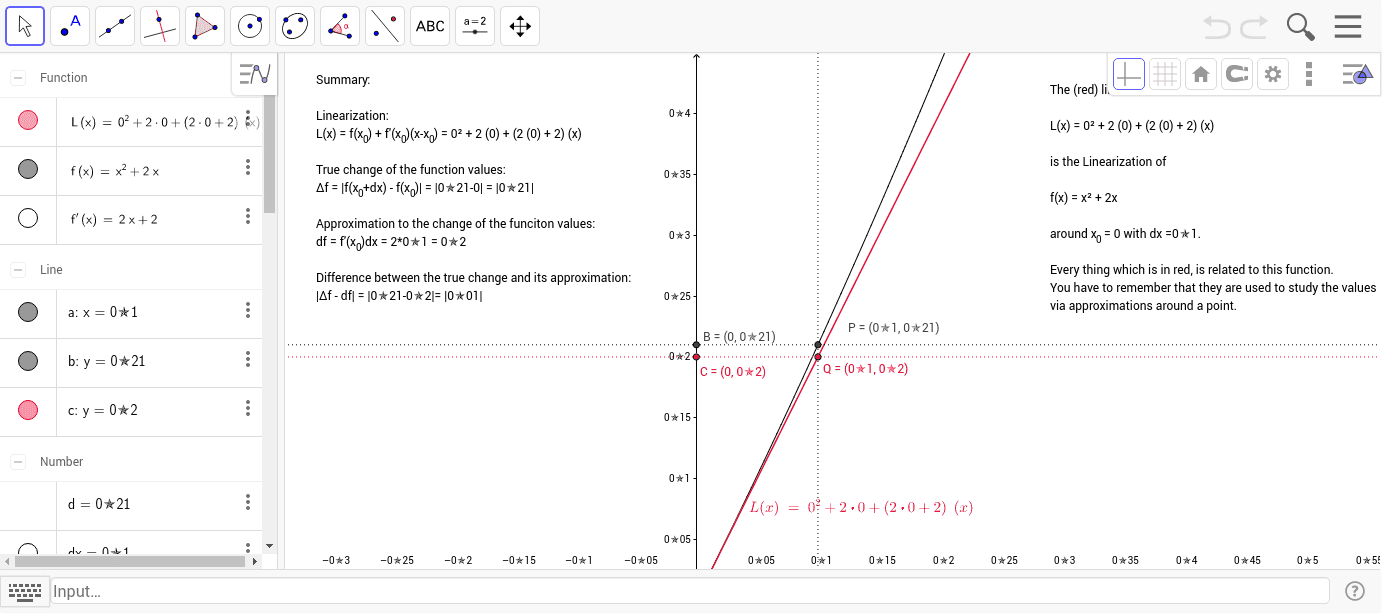Click the algebra panel scroll down arrow
The height and width of the screenshot is (614, 1382).
(269, 546)
